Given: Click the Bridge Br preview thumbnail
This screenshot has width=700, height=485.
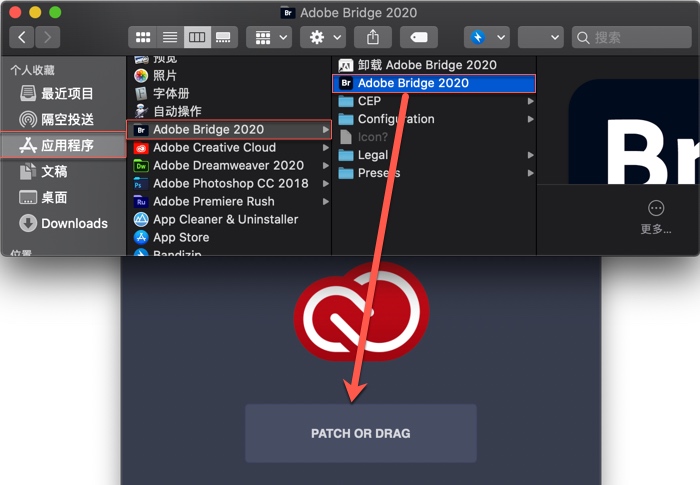Looking at the screenshot, I should (x=634, y=132).
